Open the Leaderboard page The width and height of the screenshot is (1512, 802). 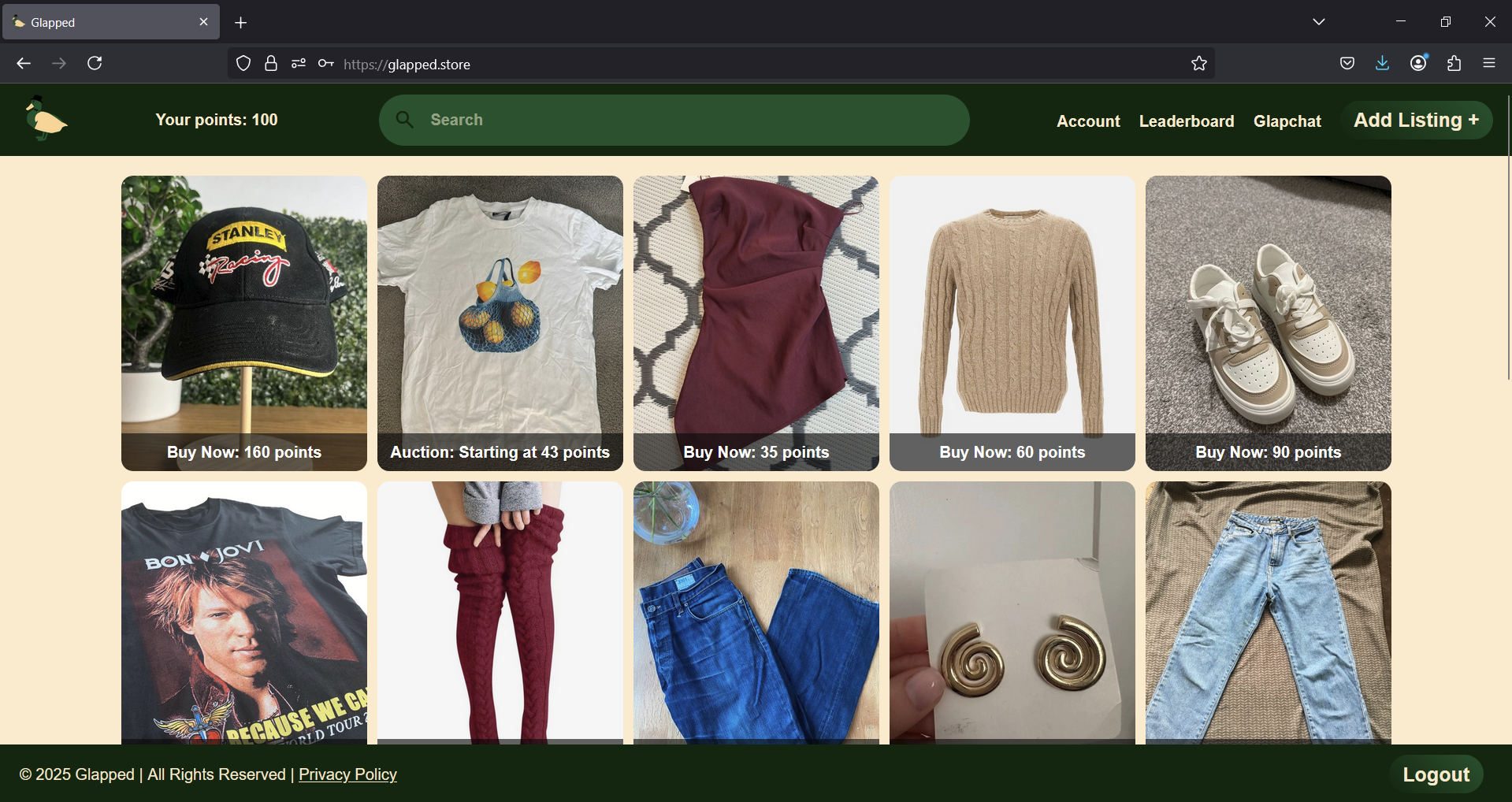click(1187, 121)
